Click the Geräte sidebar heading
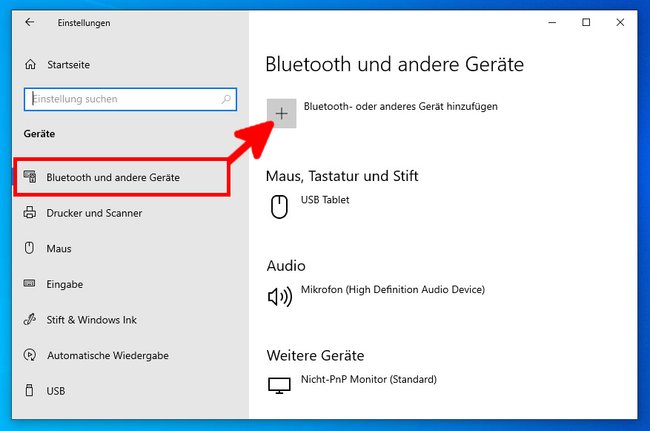 click(x=39, y=134)
